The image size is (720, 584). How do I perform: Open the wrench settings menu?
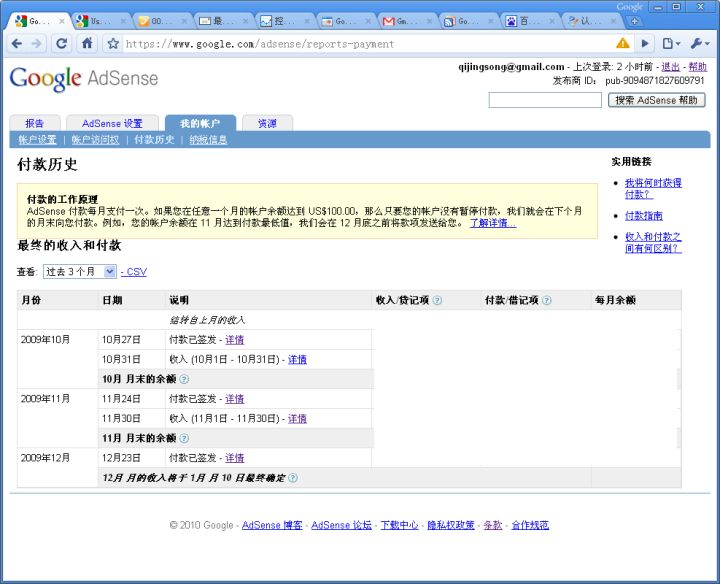pyautogui.click(x=699, y=43)
